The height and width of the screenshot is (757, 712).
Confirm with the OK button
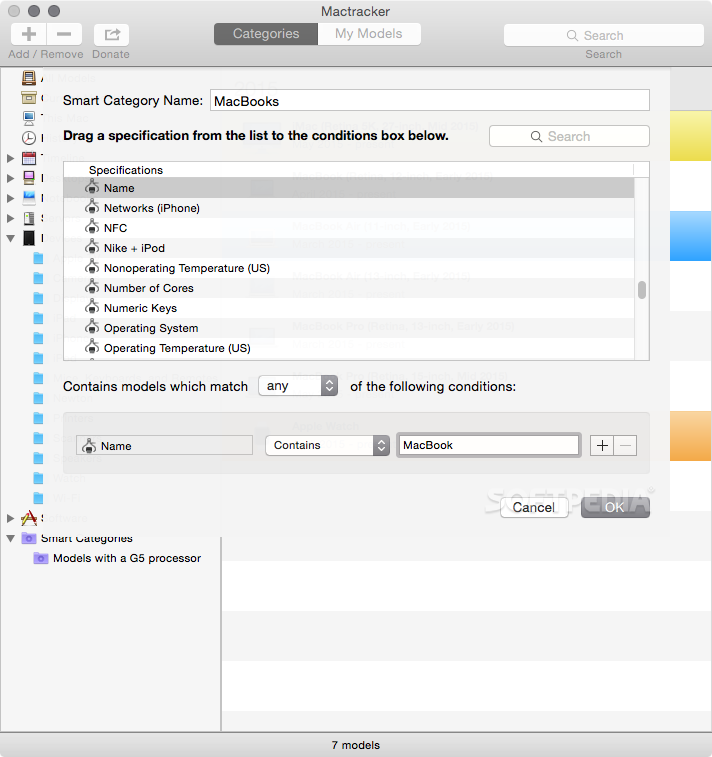point(615,507)
